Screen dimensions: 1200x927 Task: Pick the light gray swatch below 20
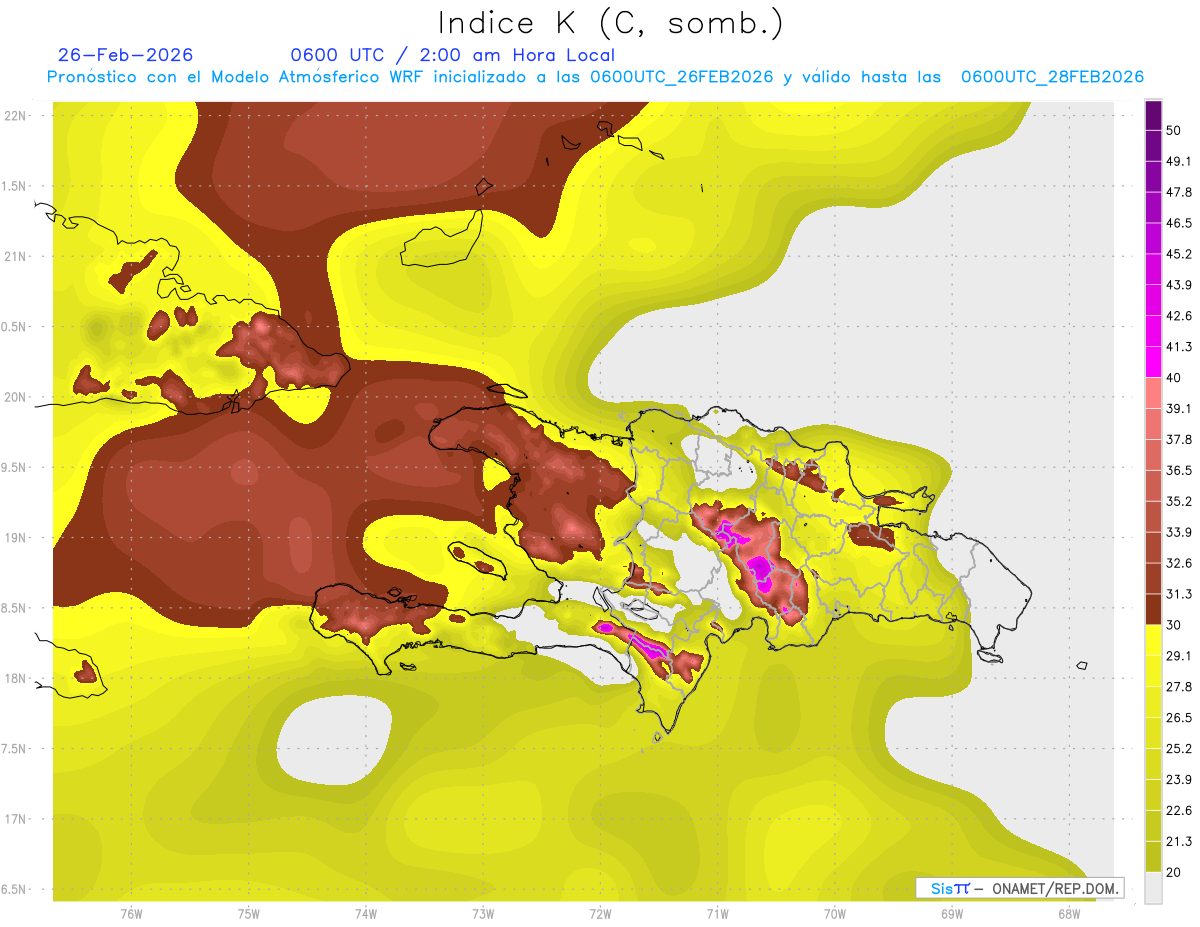coord(1154,888)
